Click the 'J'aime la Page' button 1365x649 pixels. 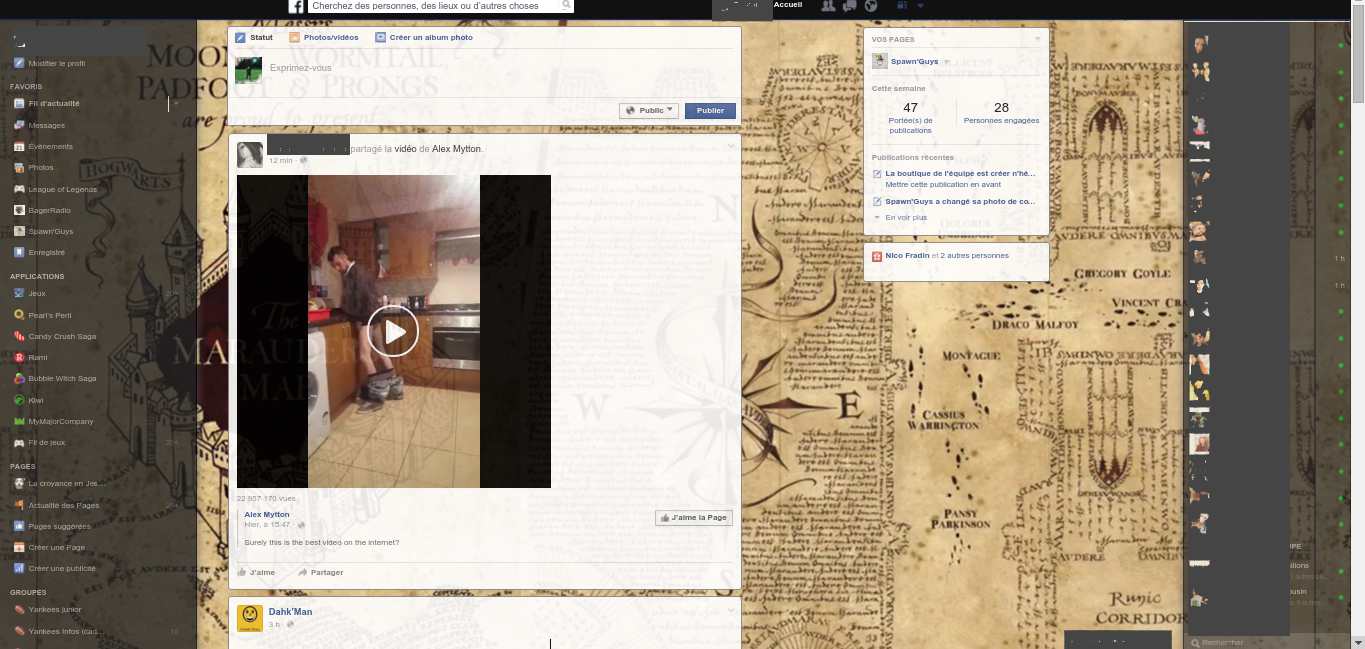(695, 517)
